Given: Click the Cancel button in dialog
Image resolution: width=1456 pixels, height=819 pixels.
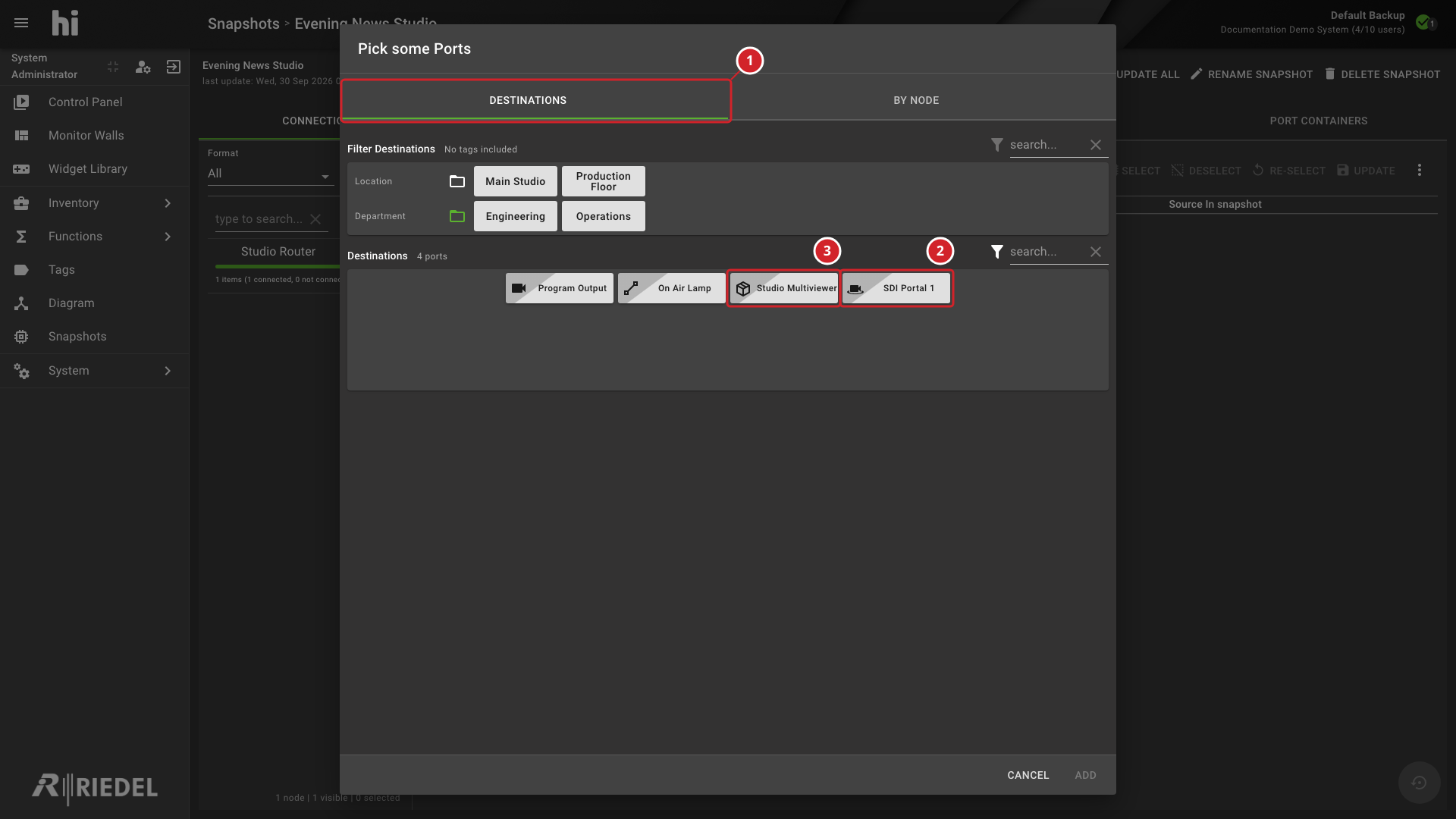Looking at the screenshot, I should (1028, 775).
